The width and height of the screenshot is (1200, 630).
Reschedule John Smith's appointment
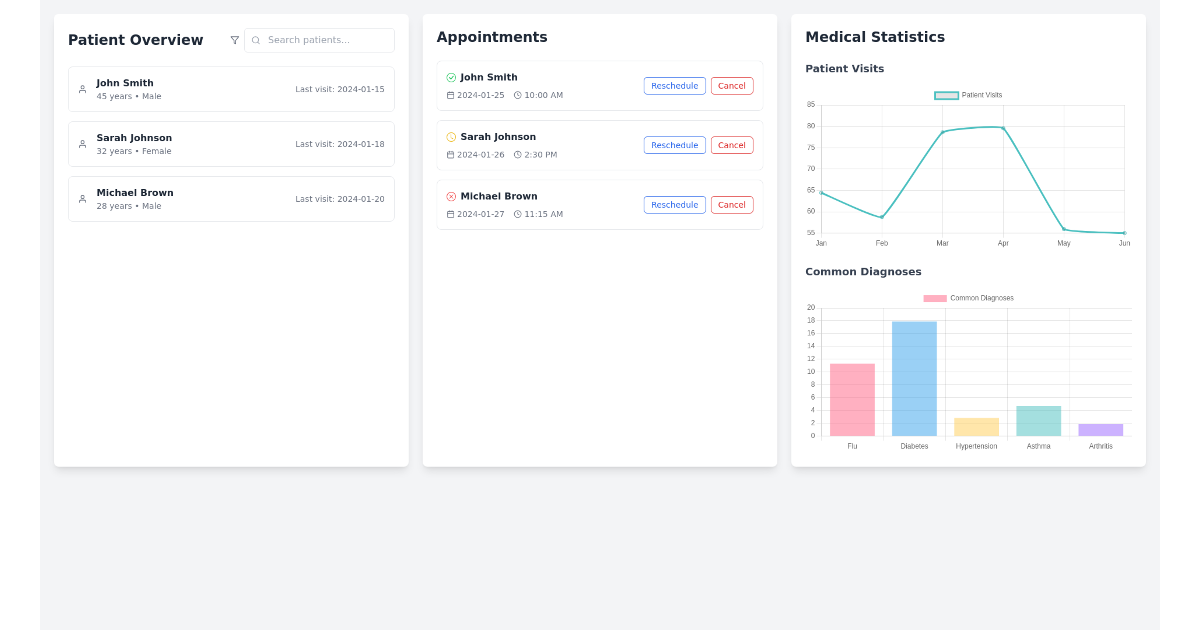pos(674,85)
